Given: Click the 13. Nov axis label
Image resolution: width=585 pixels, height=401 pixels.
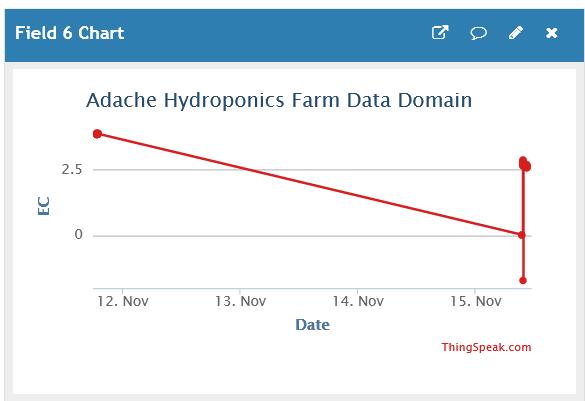Looking at the screenshot, I should (x=240, y=301).
